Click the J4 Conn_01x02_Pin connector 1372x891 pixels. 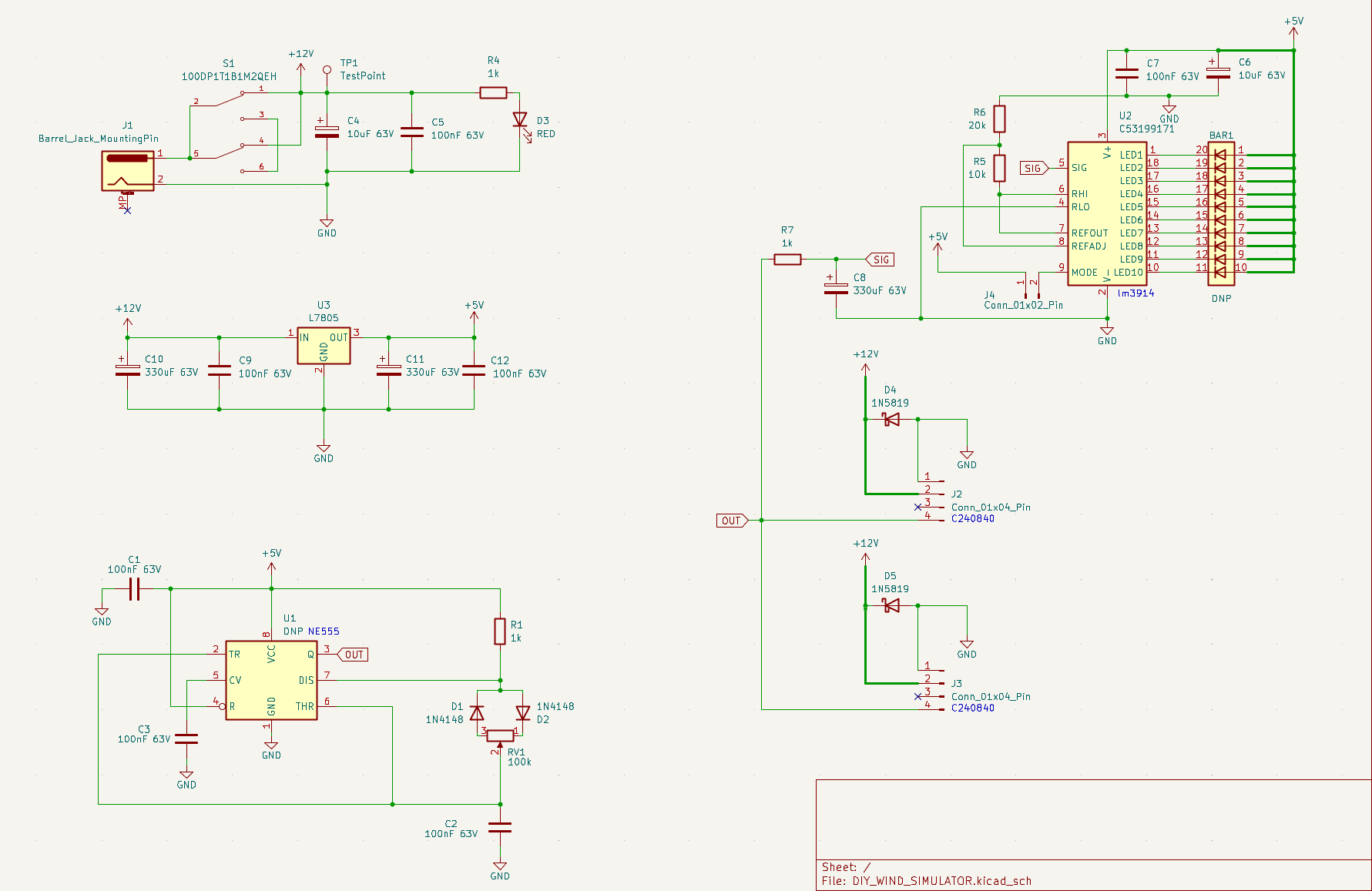tap(1032, 286)
